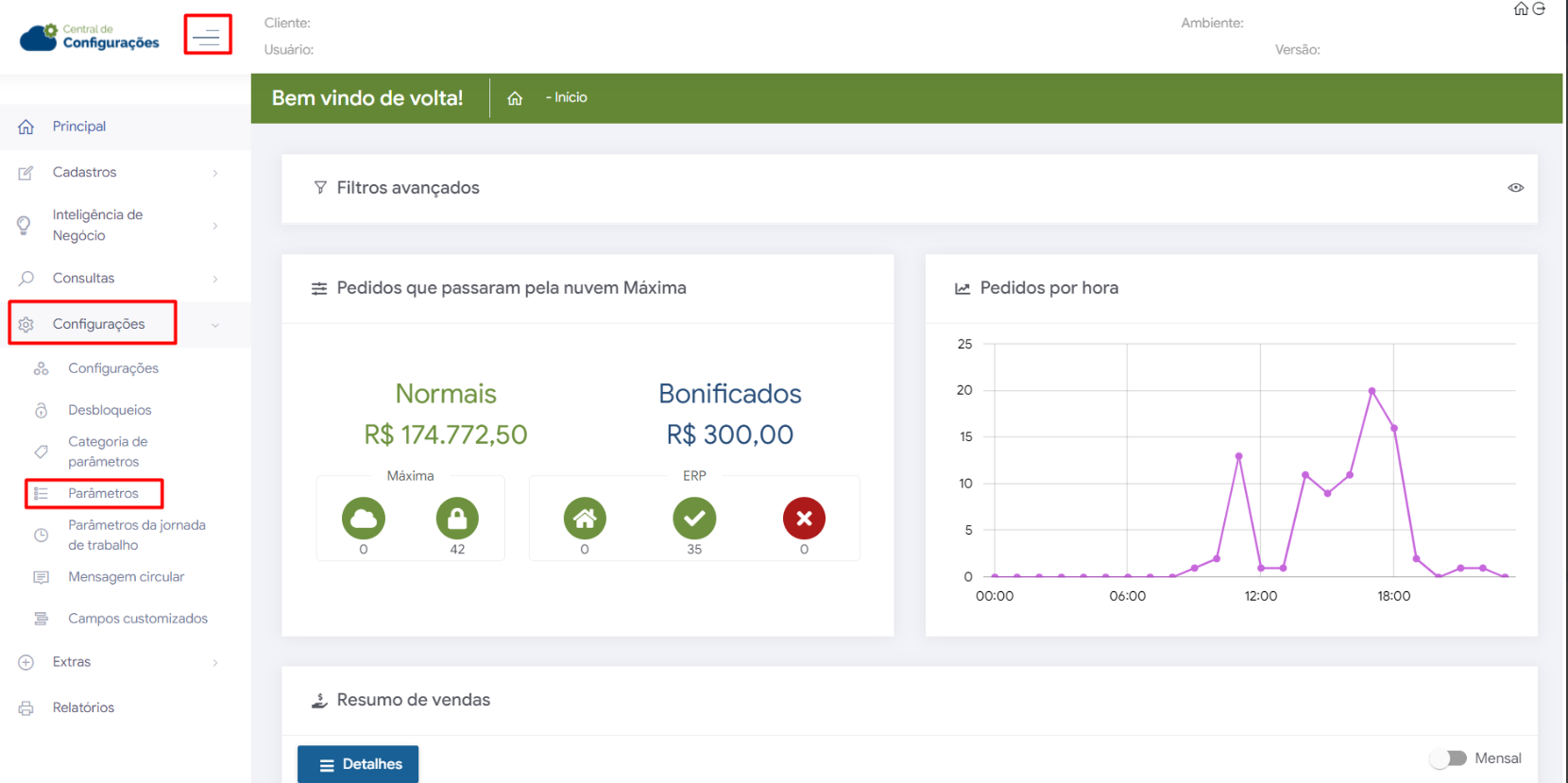Screen dimensions: 1568x783
Task: Click the tag icon beside Categoria de parâmetros
Action: (x=42, y=451)
